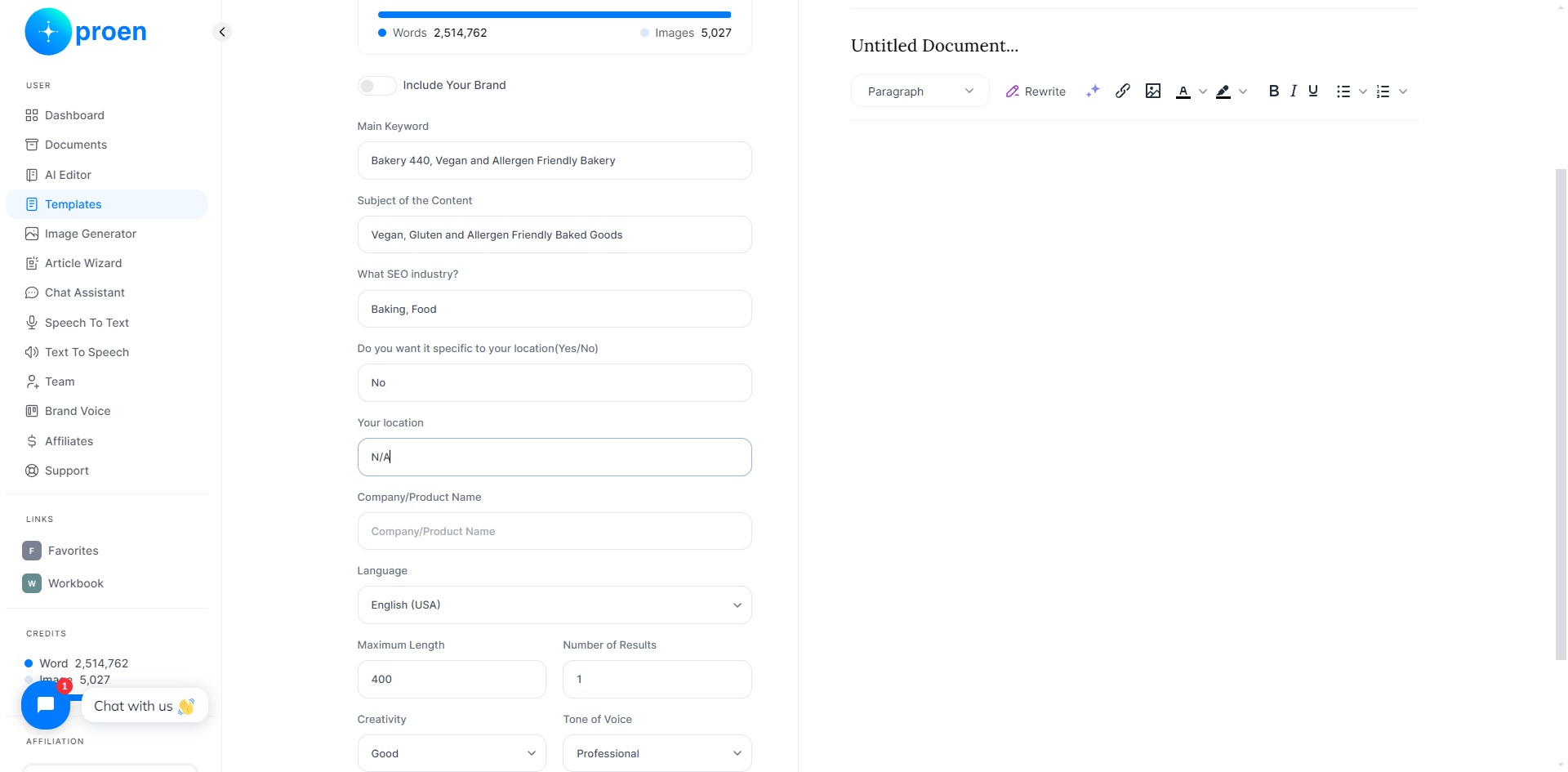Apply bold formatting
1568x772 pixels.
pos(1273,91)
